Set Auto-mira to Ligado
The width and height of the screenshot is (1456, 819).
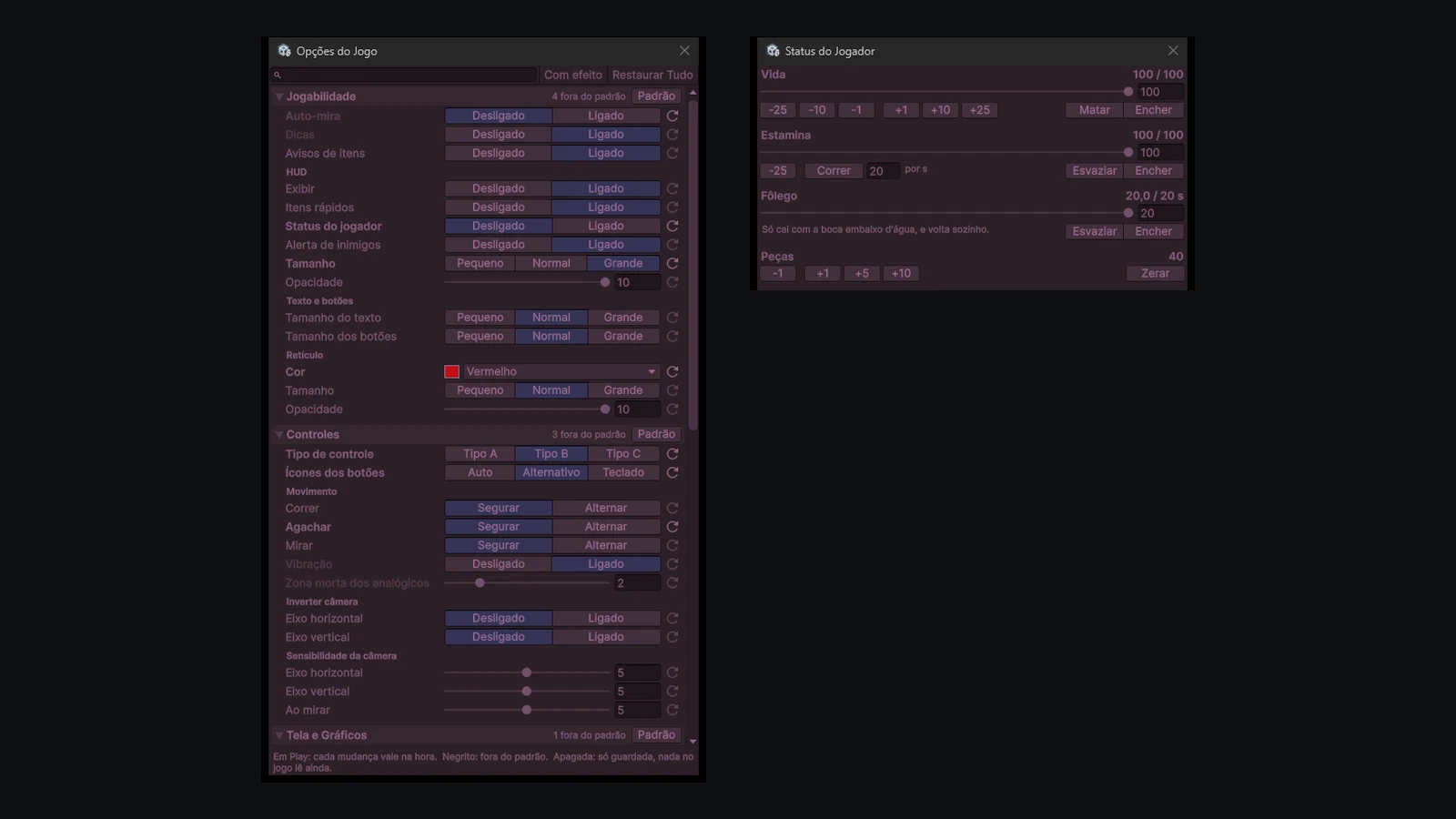(x=606, y=116)
